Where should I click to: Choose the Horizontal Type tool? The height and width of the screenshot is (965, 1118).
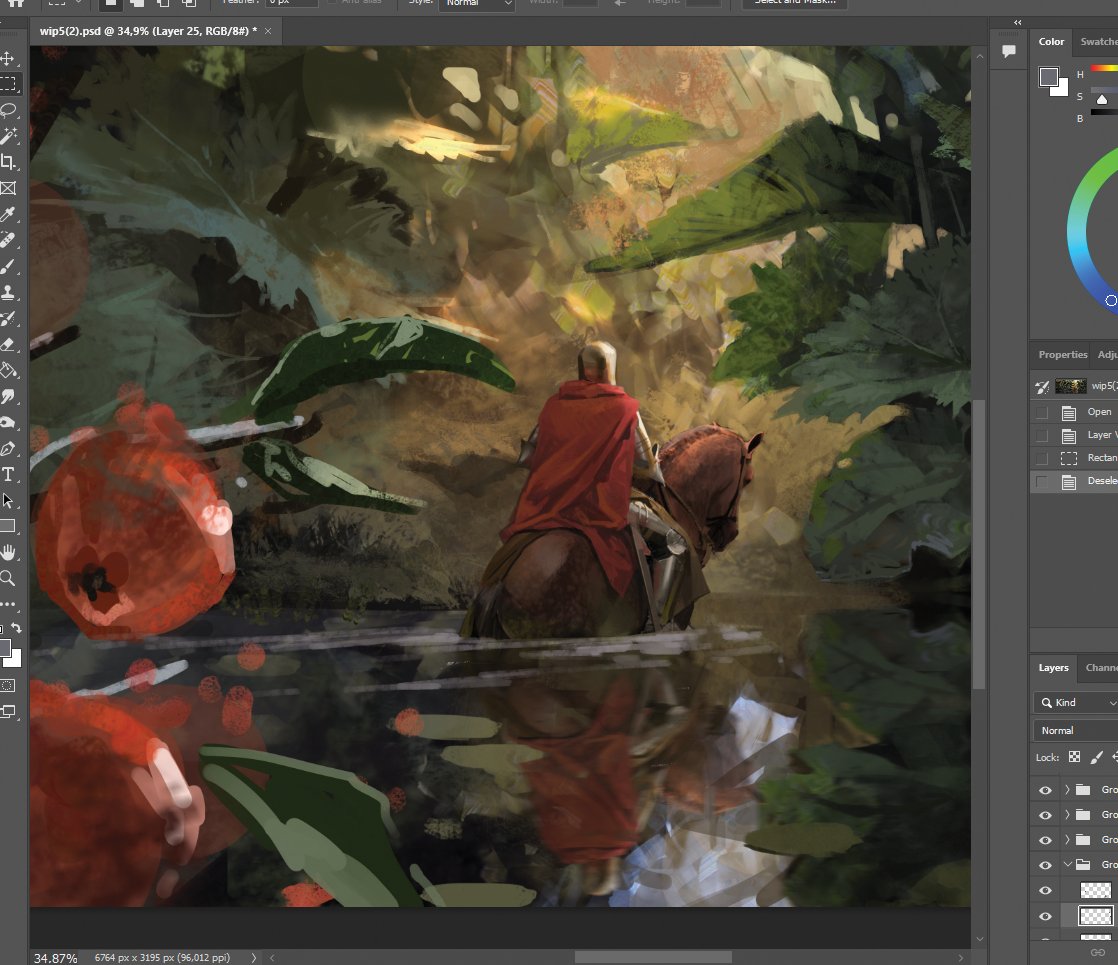click(8, 475)
